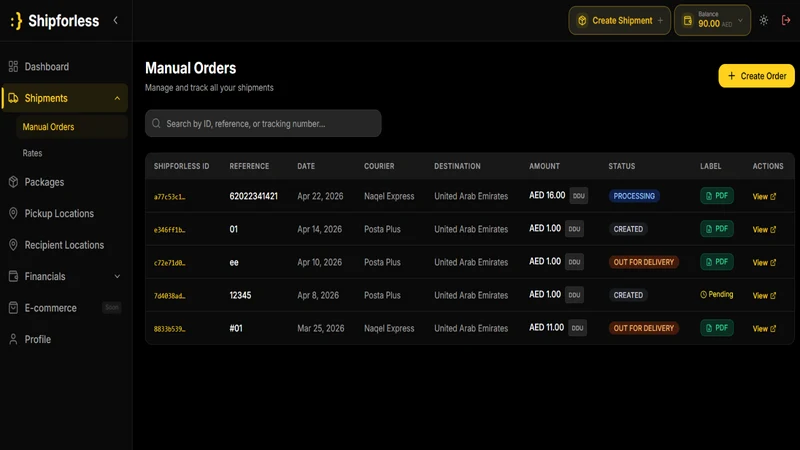View order with reference #01
The height and width of the screenshot is (450, 800).
tap(764, 329)
